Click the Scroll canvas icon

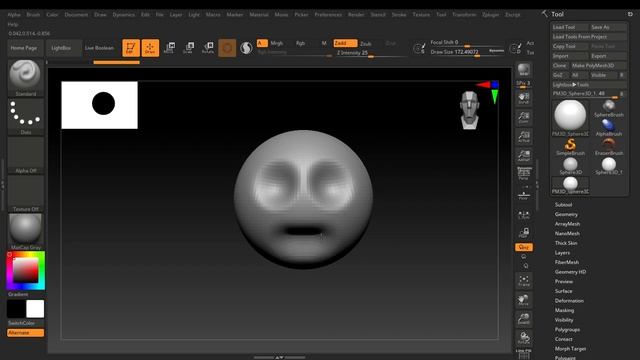[524, 98]
